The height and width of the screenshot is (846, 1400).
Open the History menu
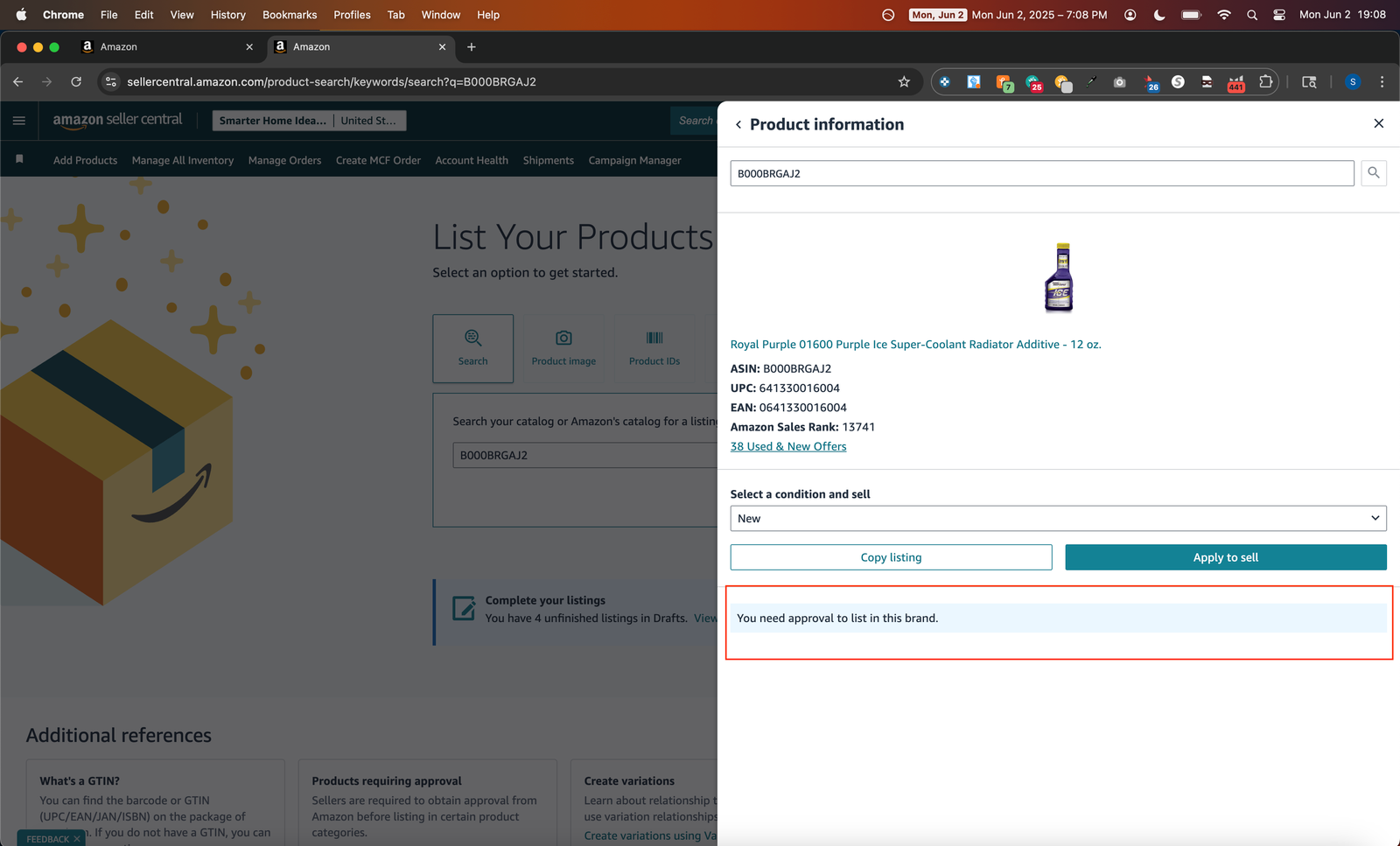coord(228,15)
